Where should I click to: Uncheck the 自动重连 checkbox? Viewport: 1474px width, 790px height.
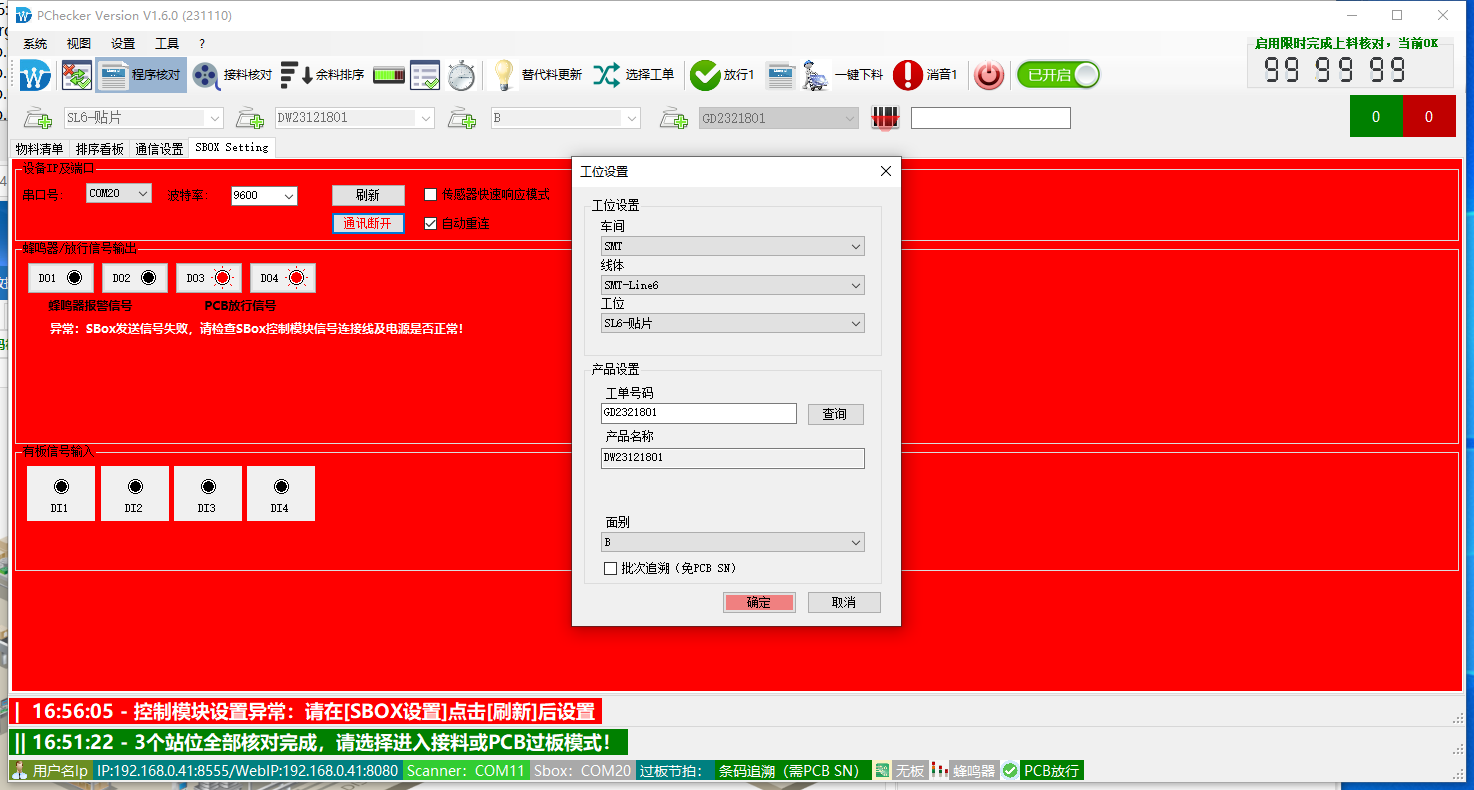tap(431, 223)
